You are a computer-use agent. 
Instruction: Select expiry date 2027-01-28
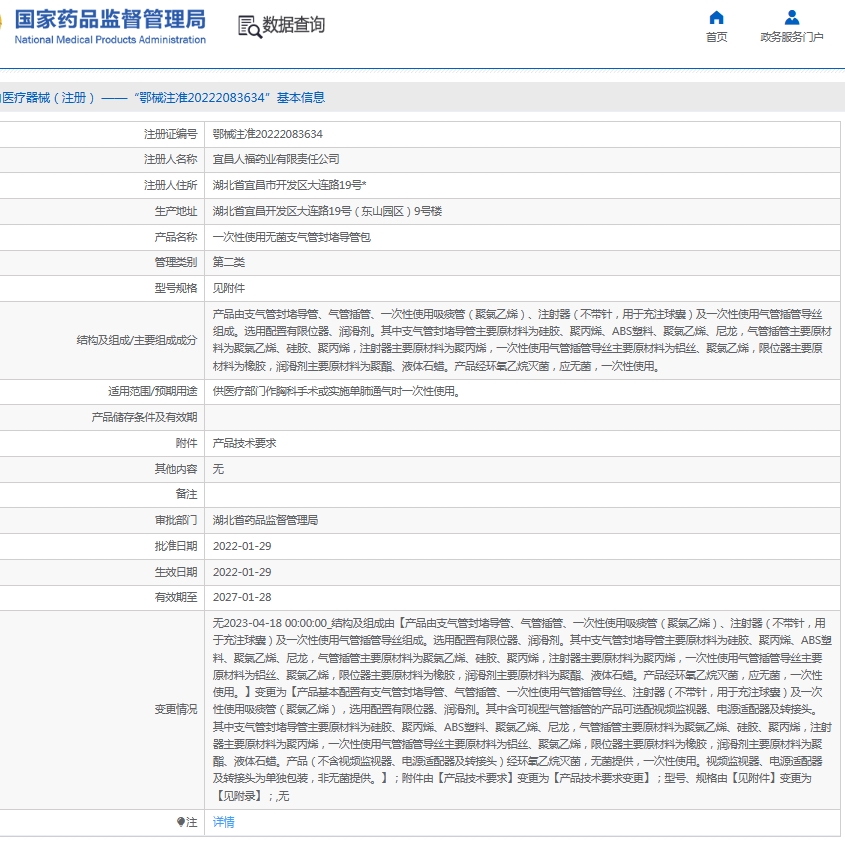point(242,597)
